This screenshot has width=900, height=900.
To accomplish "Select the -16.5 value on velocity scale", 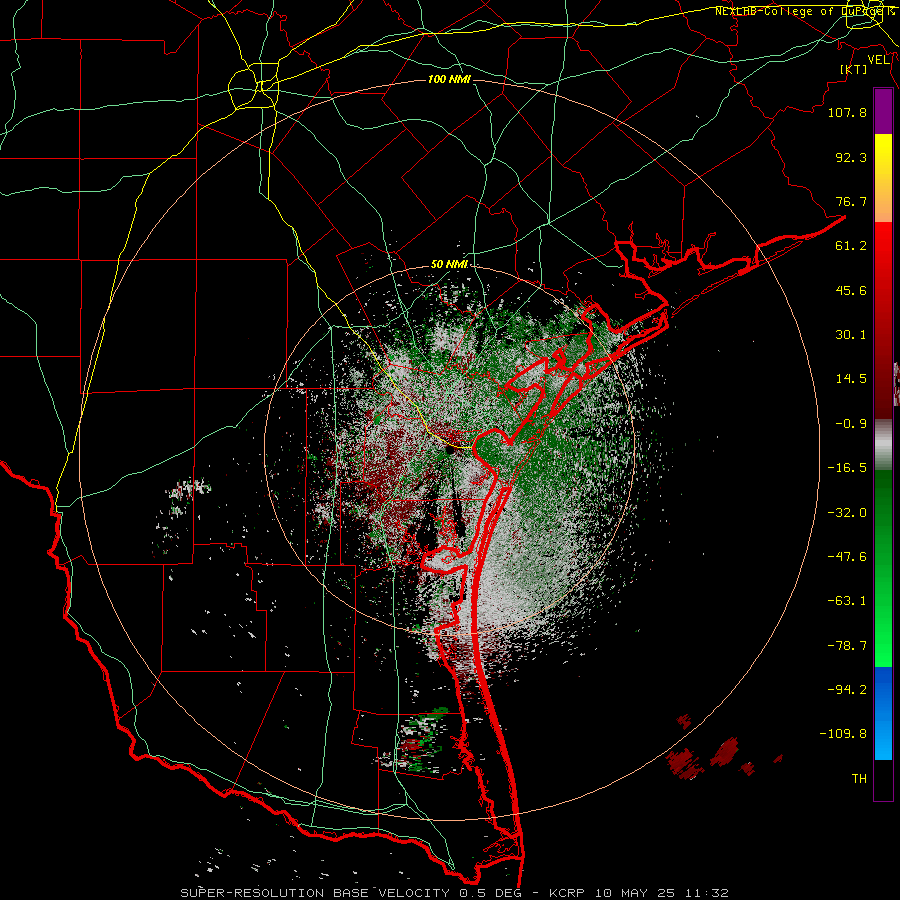I will 847,468.
